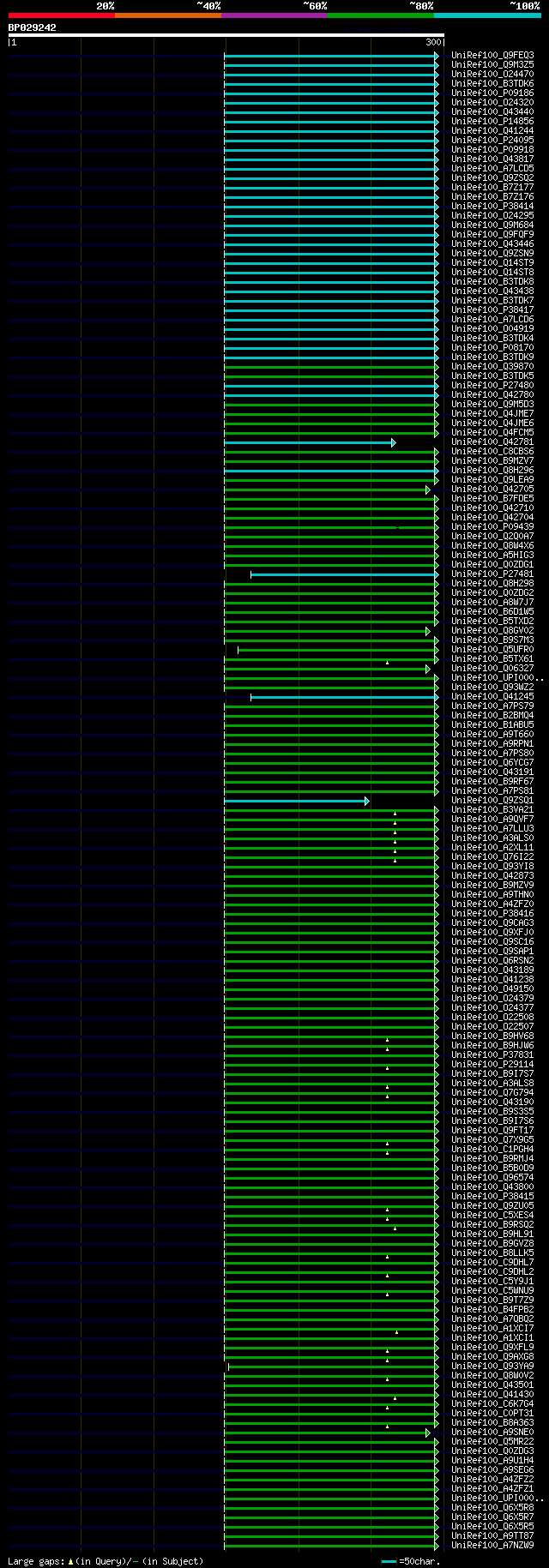The height and width of the screenshot is (1568, 549).
Task: Click the yellow gap marker on UniRef100_B5TX61 row
Action: (387, 663)
